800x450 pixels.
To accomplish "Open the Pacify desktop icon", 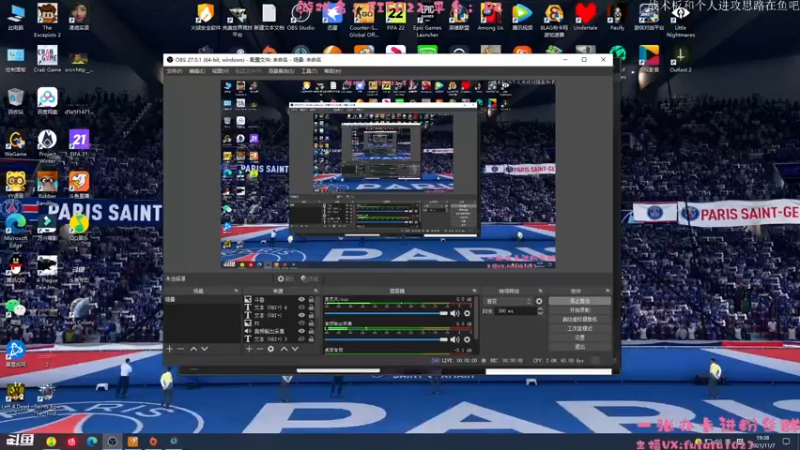I will click(617, 17).
